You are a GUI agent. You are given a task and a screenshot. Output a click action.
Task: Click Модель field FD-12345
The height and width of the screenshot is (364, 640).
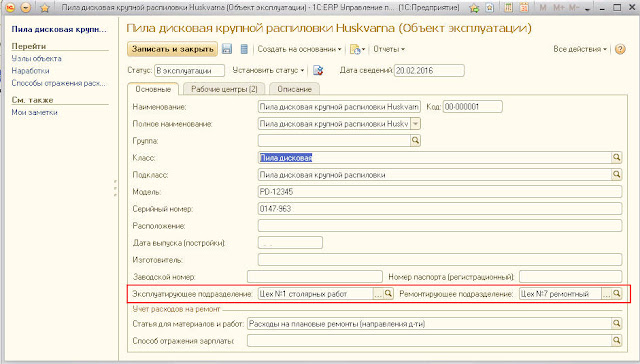[x=440, y=192]
